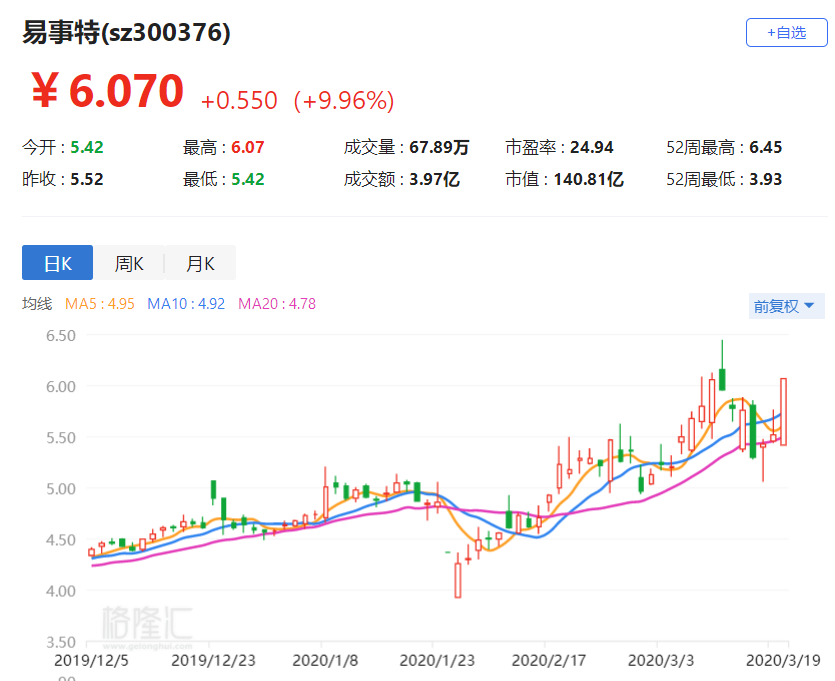This screenshot has height=681, width=835.
Task: Click the (+9.96%) price change percentage
Action: (343, 101)
